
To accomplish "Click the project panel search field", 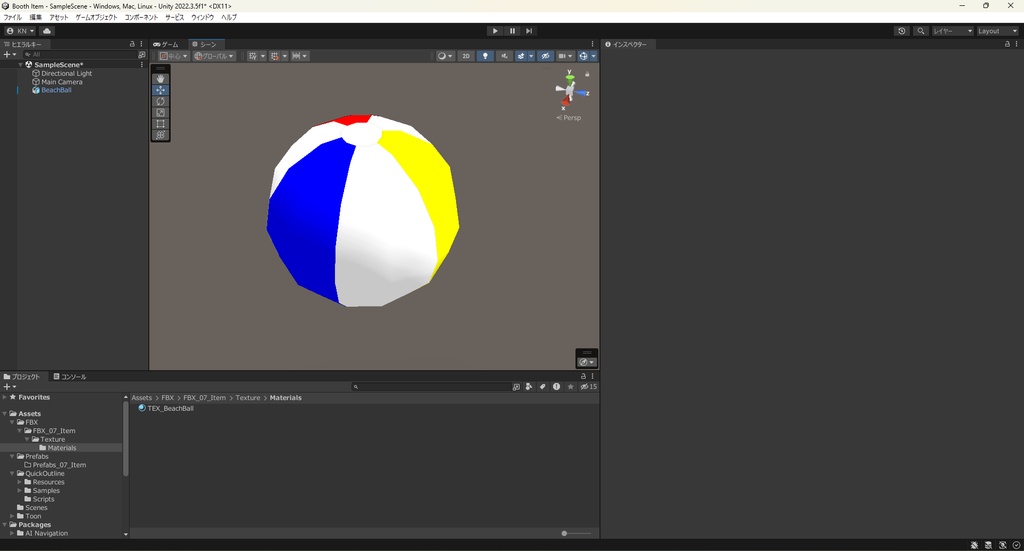I will click(x=431, y=386).
